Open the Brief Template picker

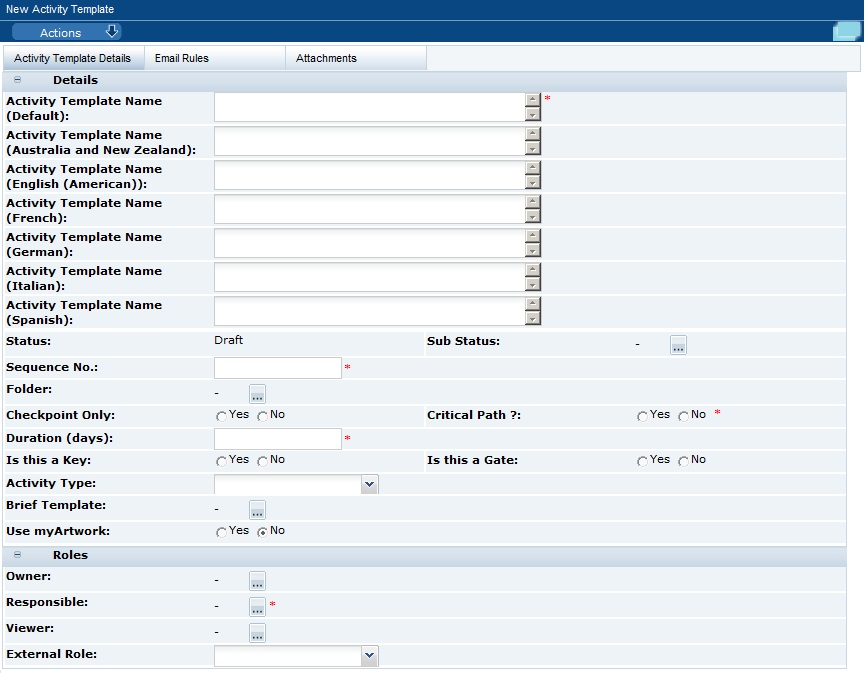(x=257, y=509)
